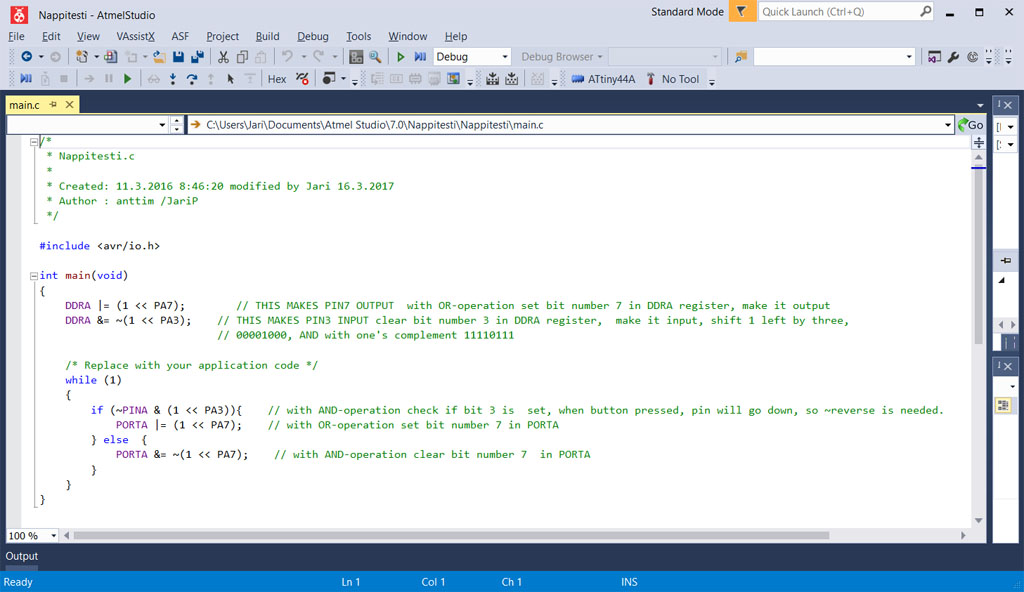The image size is (1024, 592).
Task: Click the Find in Files folder icon
Action: coord(740,57)
